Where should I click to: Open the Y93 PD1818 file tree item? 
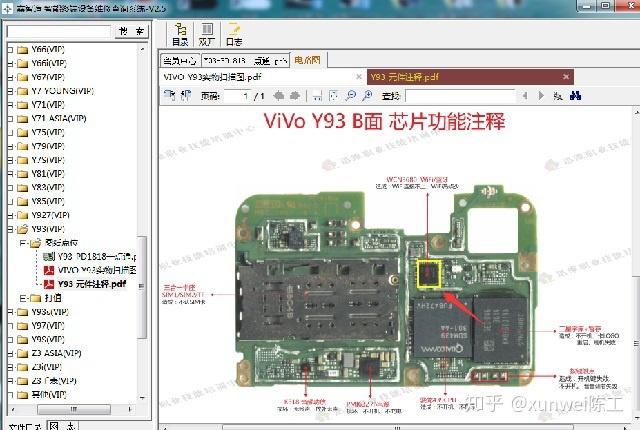click(97, 256)
